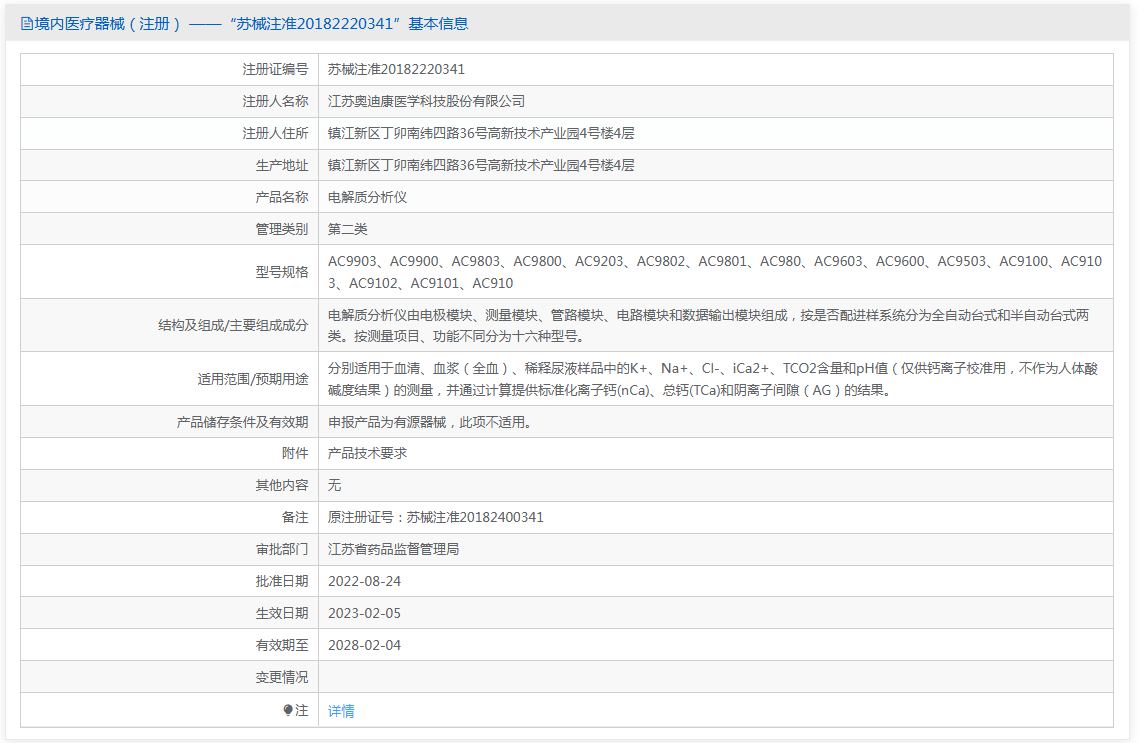Click the 审批部门 label

(x=282, y=549)
